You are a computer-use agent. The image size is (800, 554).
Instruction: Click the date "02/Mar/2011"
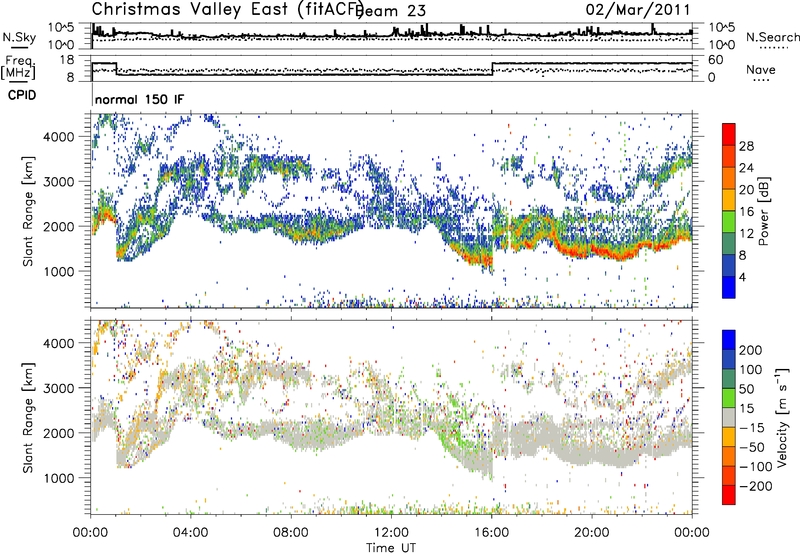[638, 10]
